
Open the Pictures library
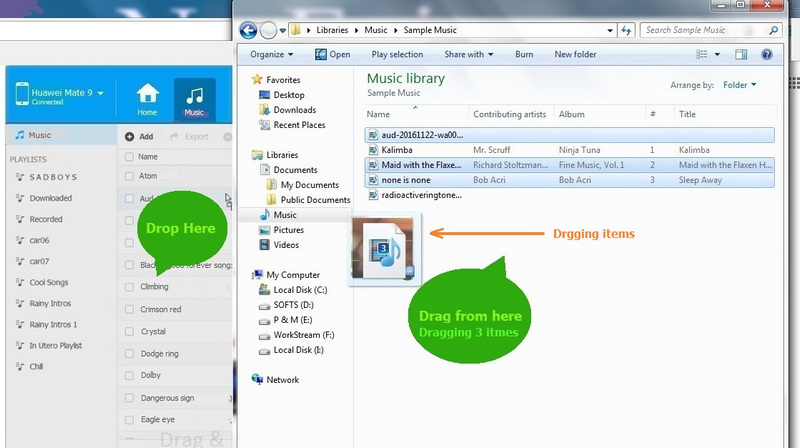click(288, 230)
